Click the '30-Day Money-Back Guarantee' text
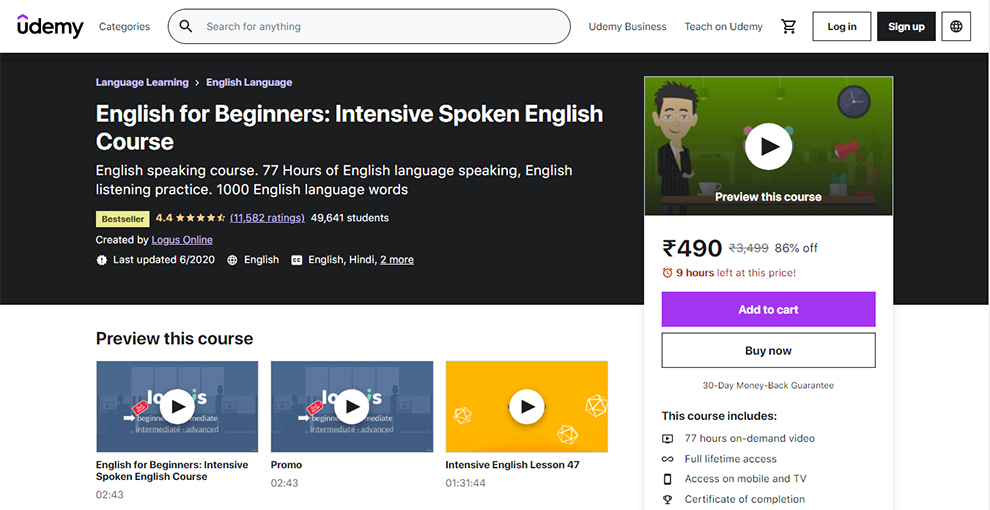Viewport: 990px width, 510px height. tap(768, 385)
